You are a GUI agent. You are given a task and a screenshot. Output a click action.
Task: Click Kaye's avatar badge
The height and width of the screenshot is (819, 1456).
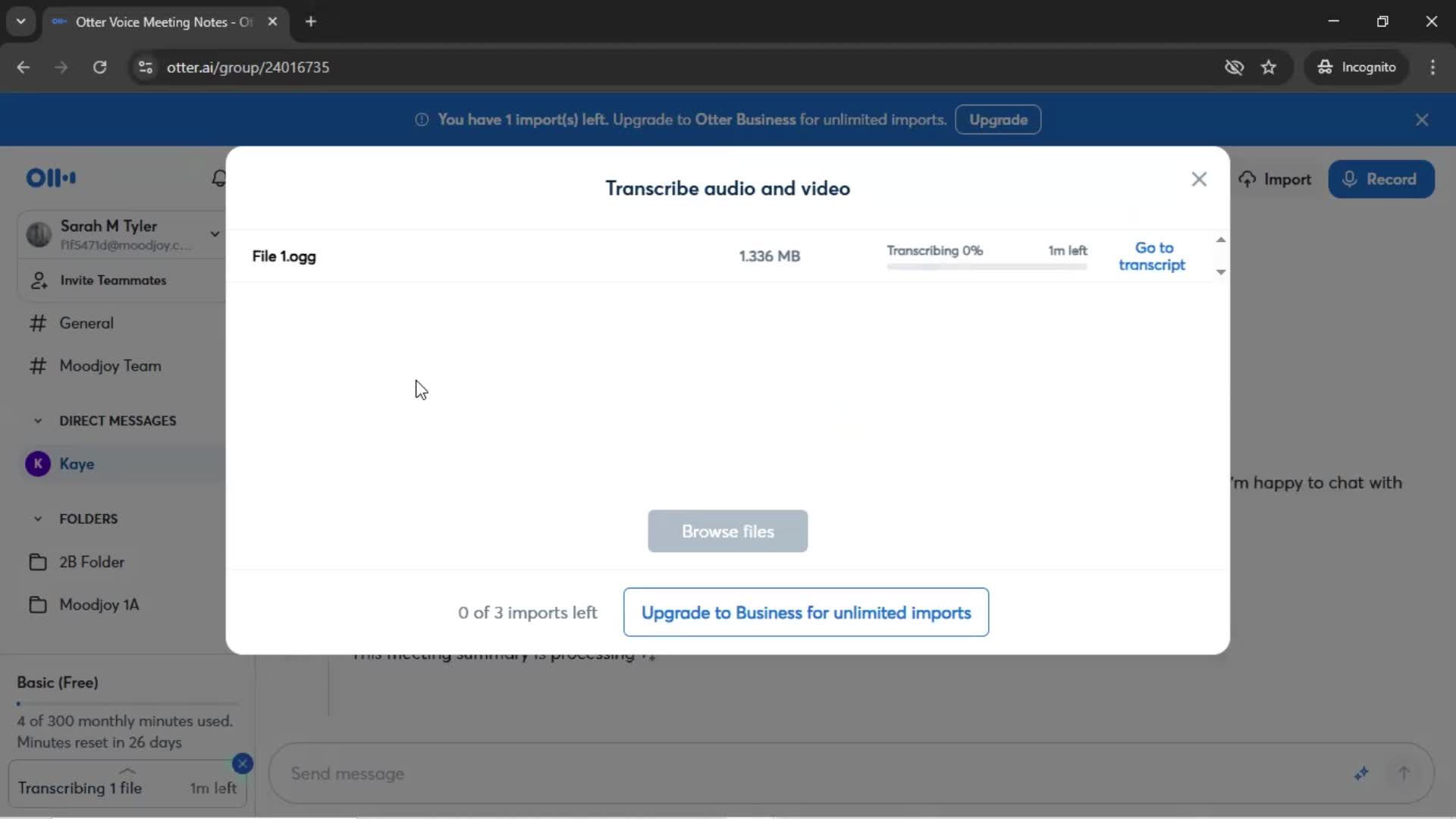click(38, 463)
